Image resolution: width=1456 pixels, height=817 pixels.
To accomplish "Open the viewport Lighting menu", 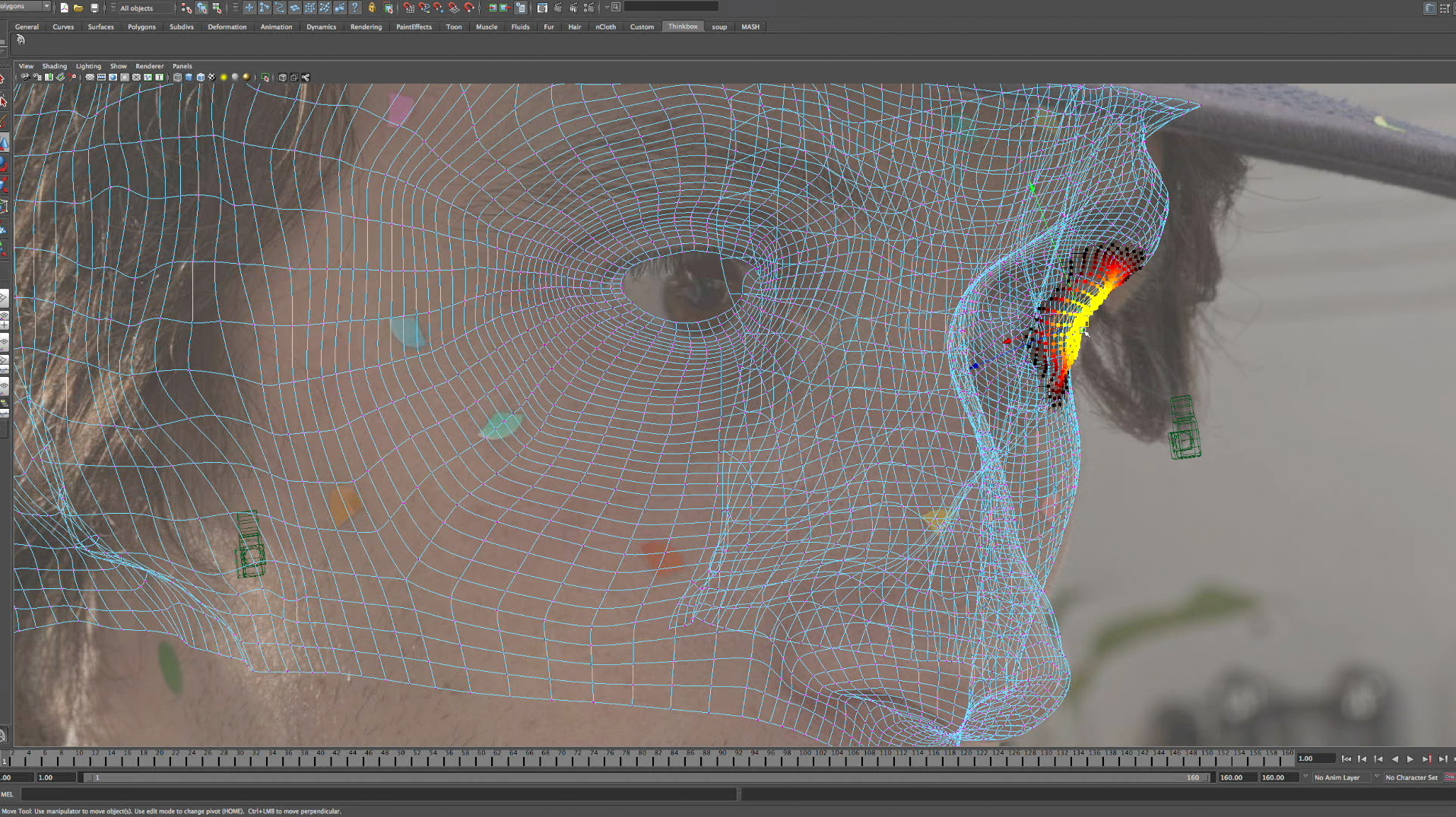I will click(x=88, y=66).
